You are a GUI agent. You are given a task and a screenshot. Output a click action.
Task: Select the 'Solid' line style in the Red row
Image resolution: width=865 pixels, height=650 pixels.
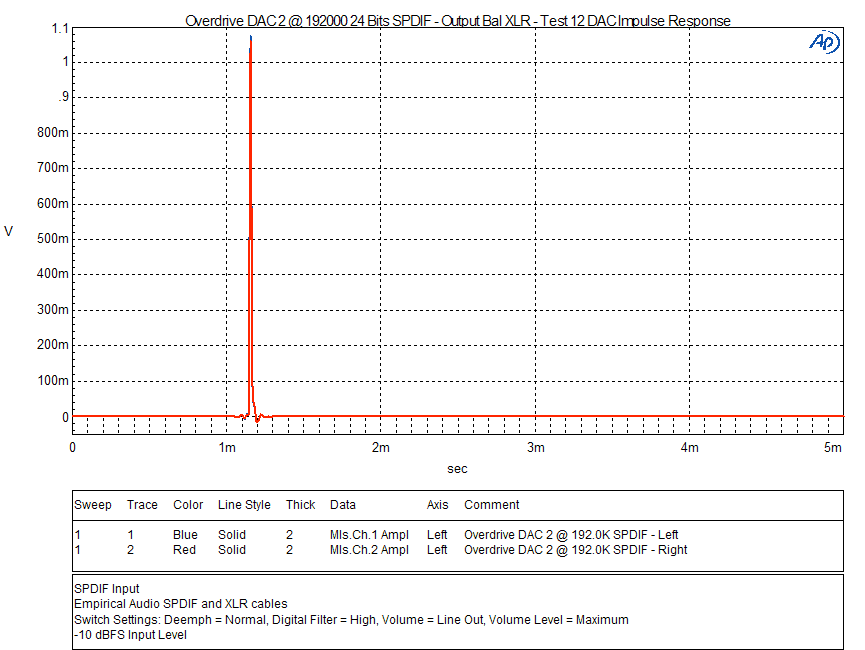[x=232, y=550]
